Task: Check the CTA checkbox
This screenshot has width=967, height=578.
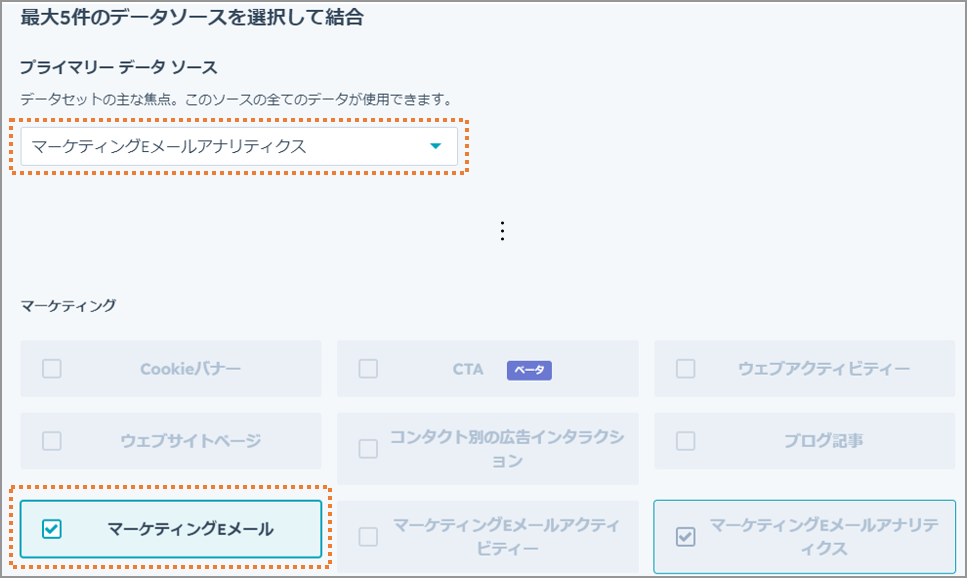Action: [x=368, y=369]
